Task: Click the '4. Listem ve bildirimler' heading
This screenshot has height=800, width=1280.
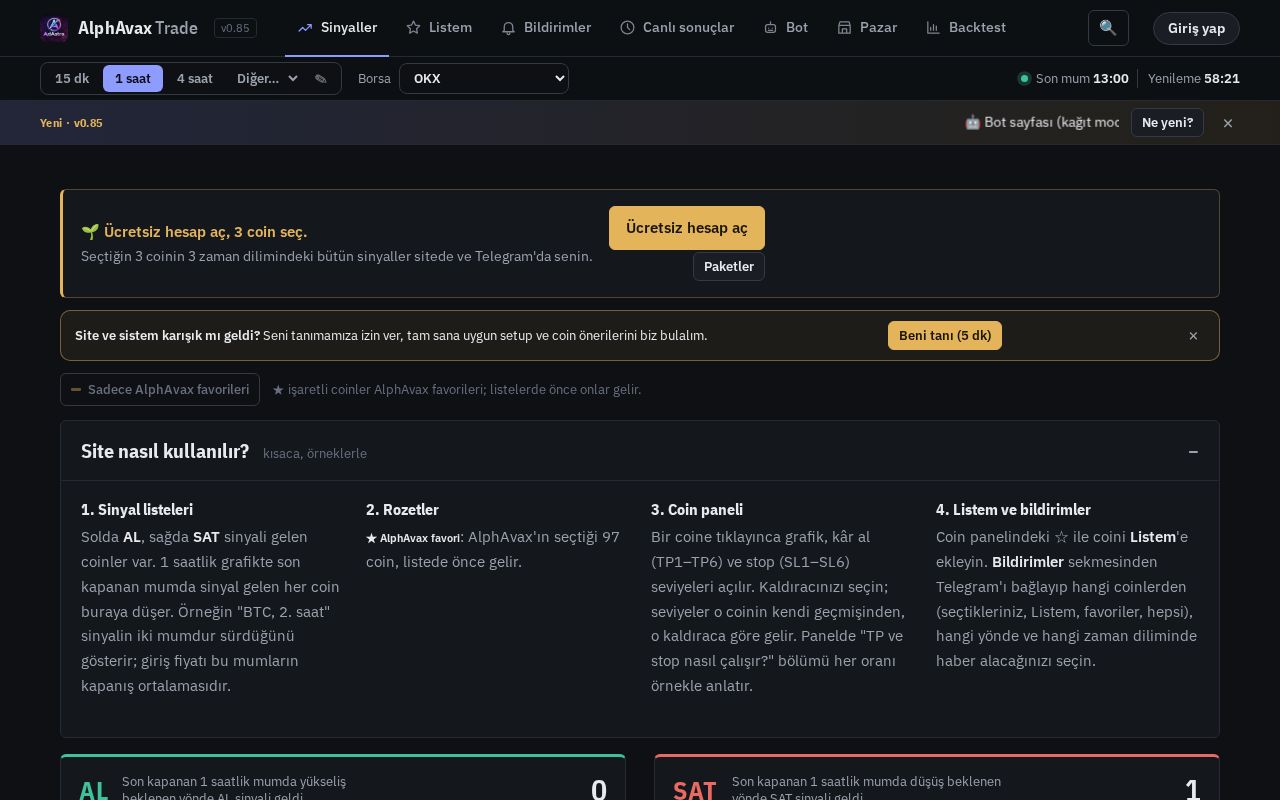Action: (1013, 510)
